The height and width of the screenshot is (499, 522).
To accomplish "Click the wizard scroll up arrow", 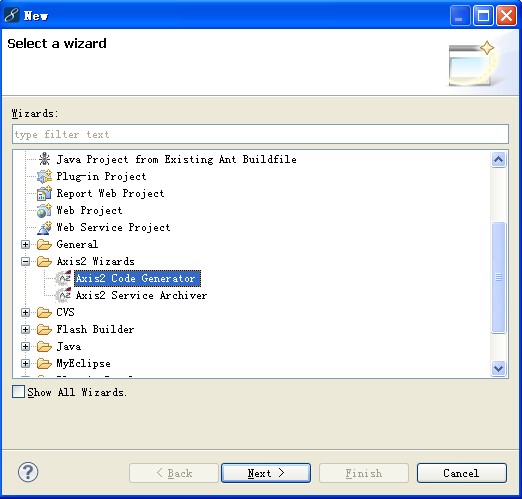I will (x=498, y=159).
